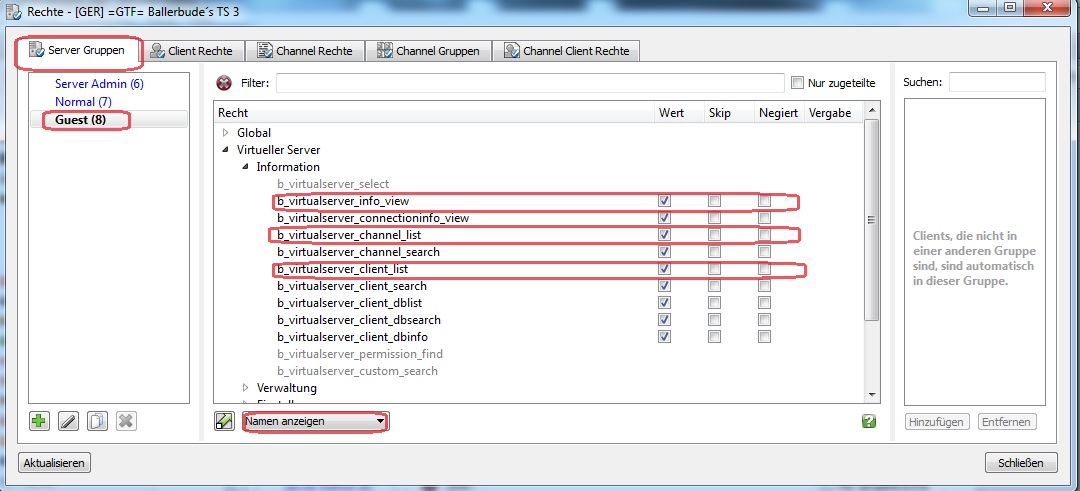The height and width of the screenshot is (491, 1080).
Task: Toggle Wert checkbox for b_virtualserver_info_view
Action: coord(665,201)
